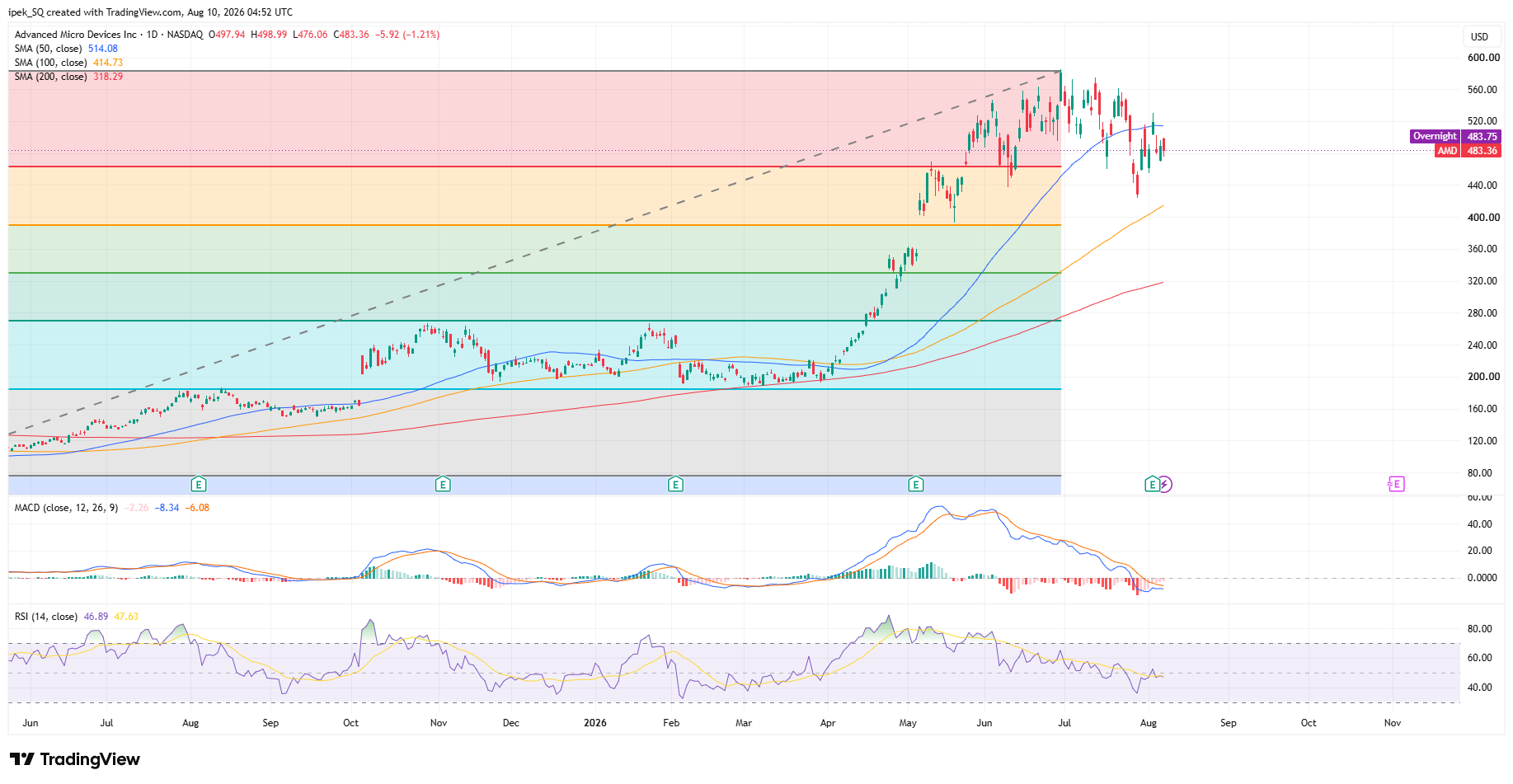This screenshot has height=784, width=1513.
Task: Click the "RSI (14, close)" legend
Action: pos(46,617)
